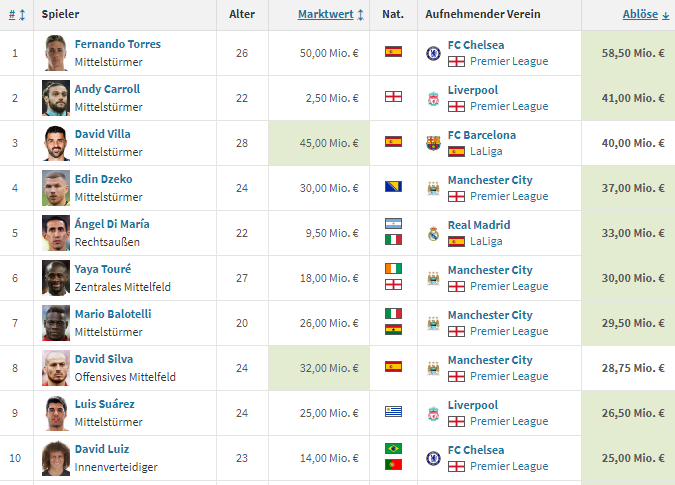The image size is (675, 485).
Task: Click David Silva's portrait thumbnail
Action: pos(56,368)
